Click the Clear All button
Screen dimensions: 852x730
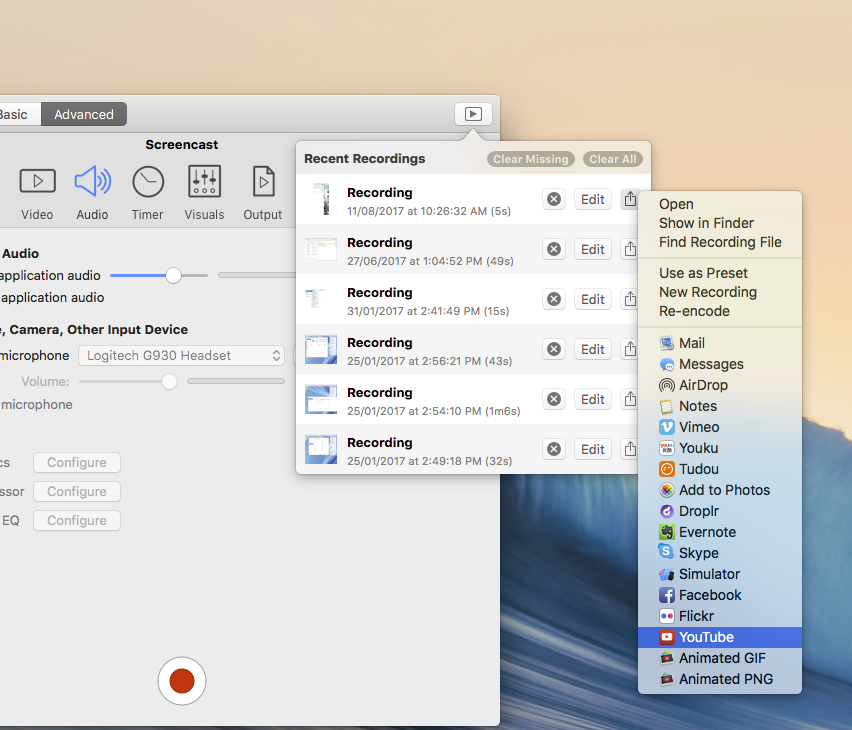612,159
